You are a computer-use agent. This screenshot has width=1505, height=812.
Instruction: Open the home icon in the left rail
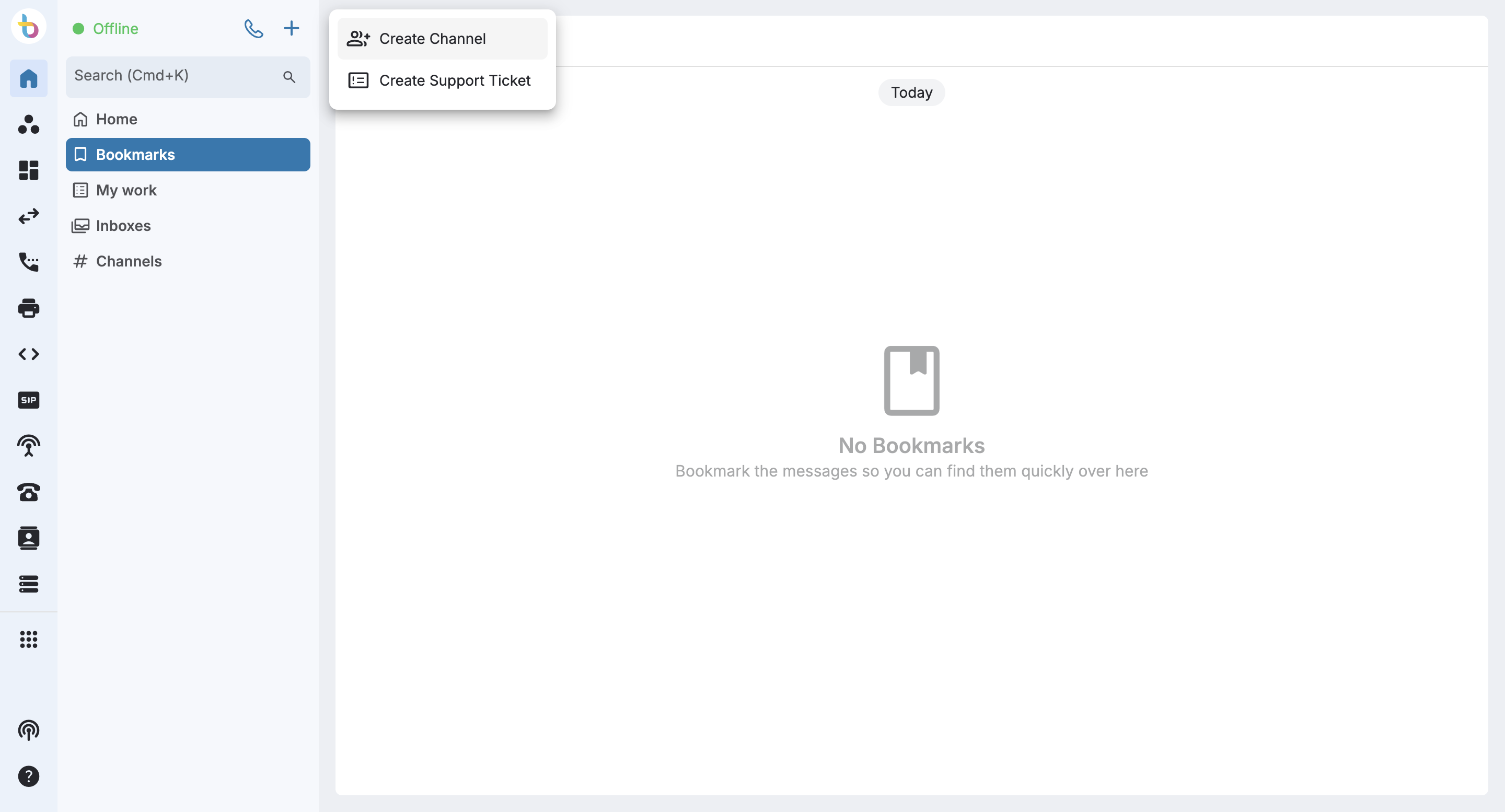(29, 78)
